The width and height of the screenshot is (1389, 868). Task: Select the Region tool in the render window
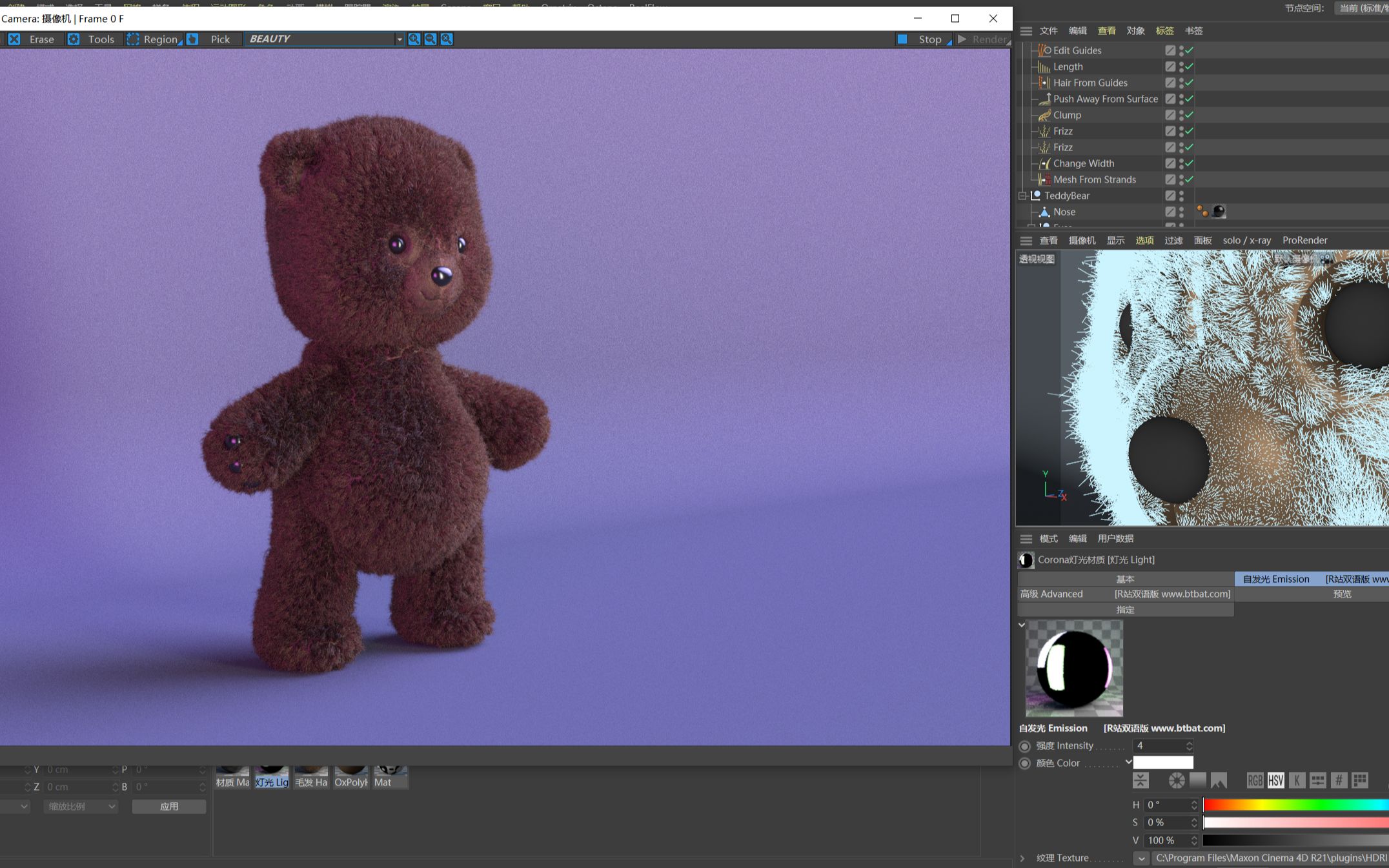(x=159, y=39)
